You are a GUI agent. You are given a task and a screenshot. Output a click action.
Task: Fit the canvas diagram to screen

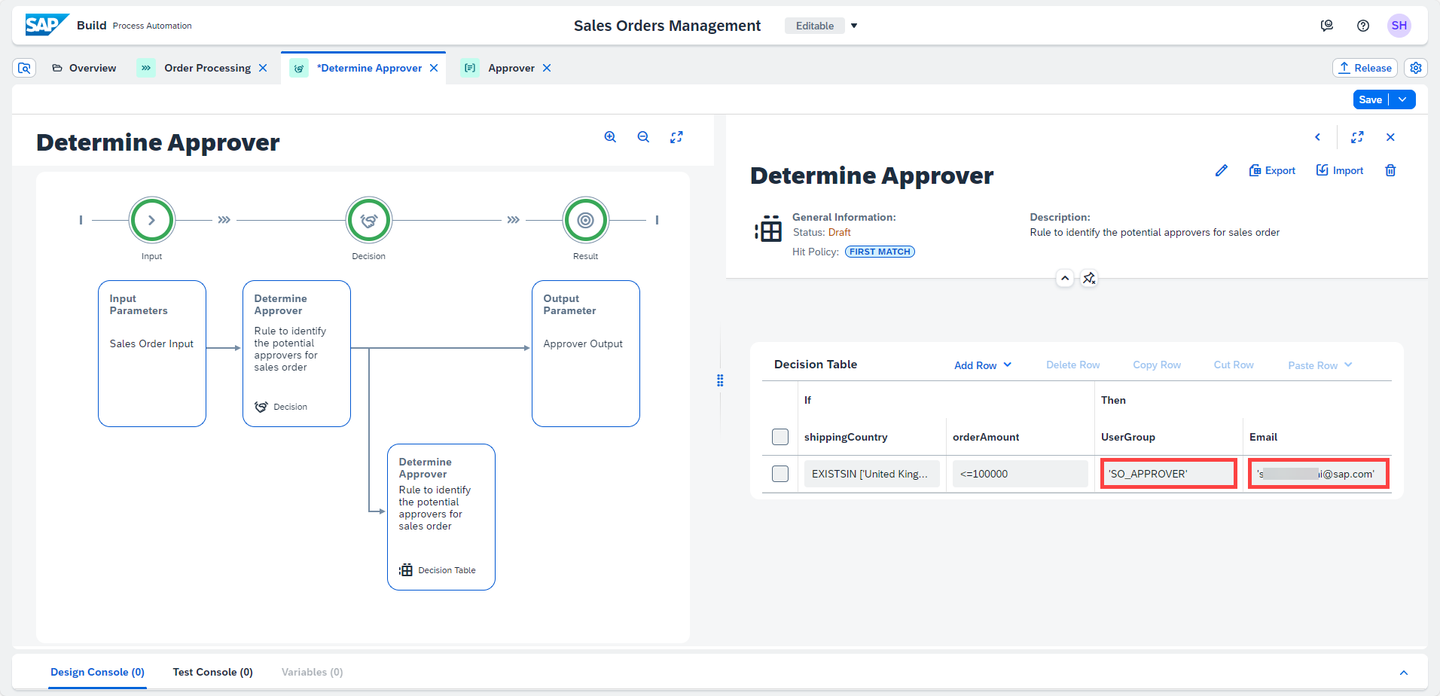click(676, 137)
